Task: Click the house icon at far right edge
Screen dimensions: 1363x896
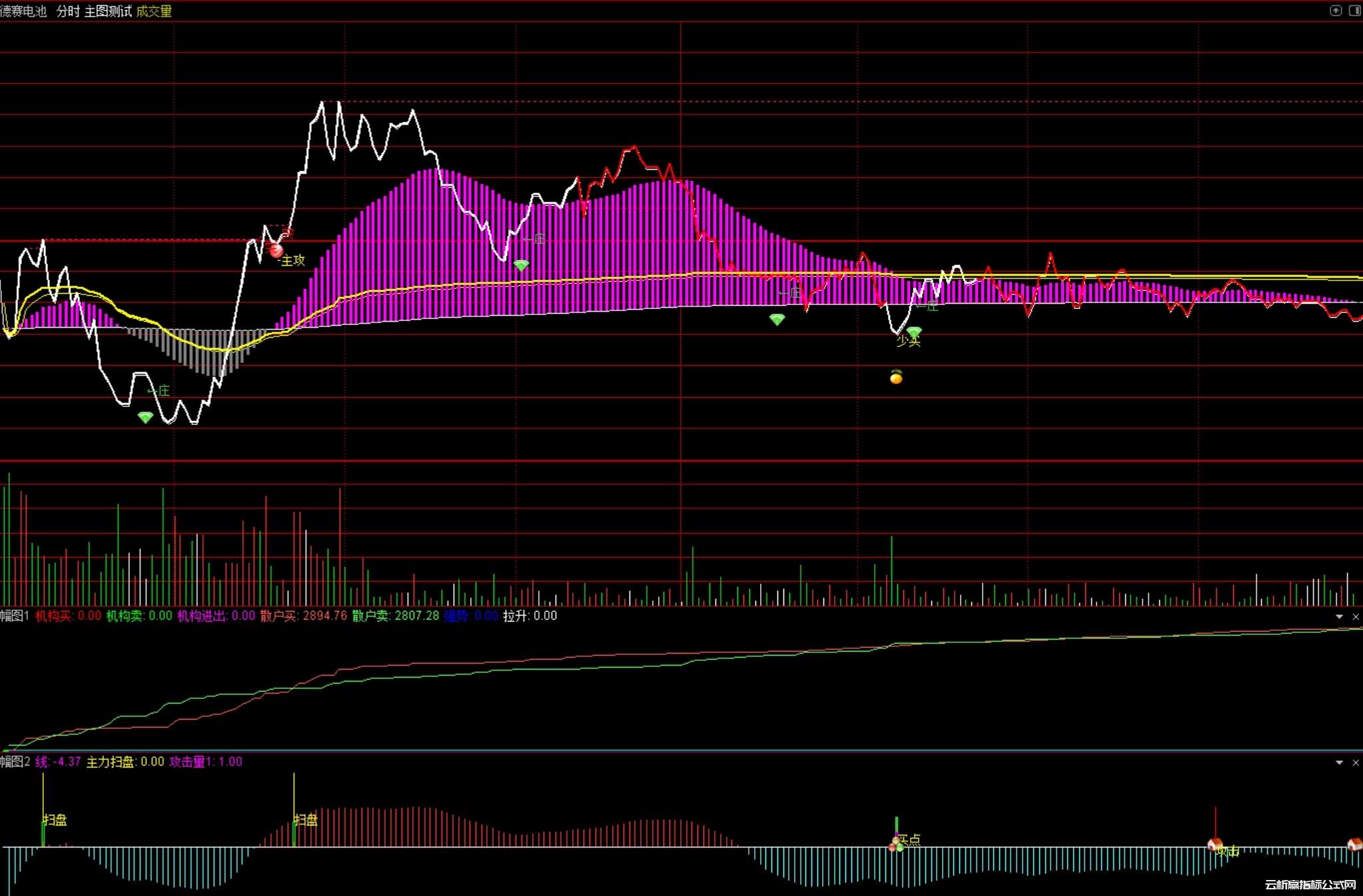Action: click(x=1354, y=845)
